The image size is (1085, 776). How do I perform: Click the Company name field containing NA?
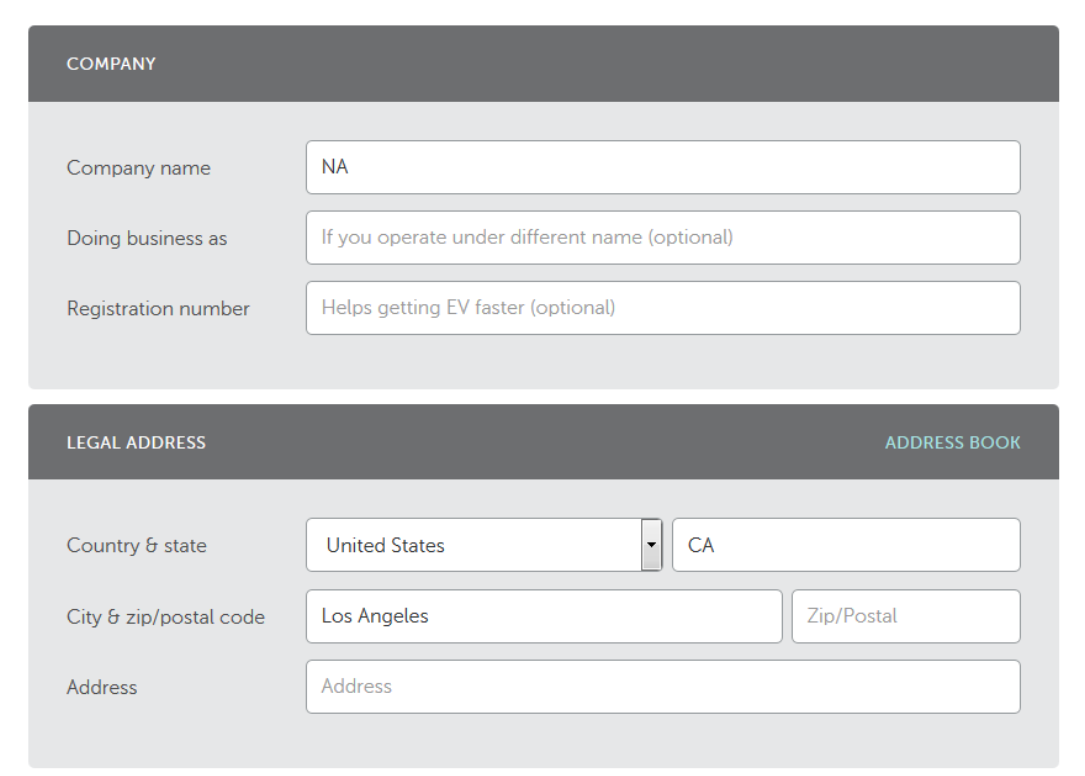663,168
